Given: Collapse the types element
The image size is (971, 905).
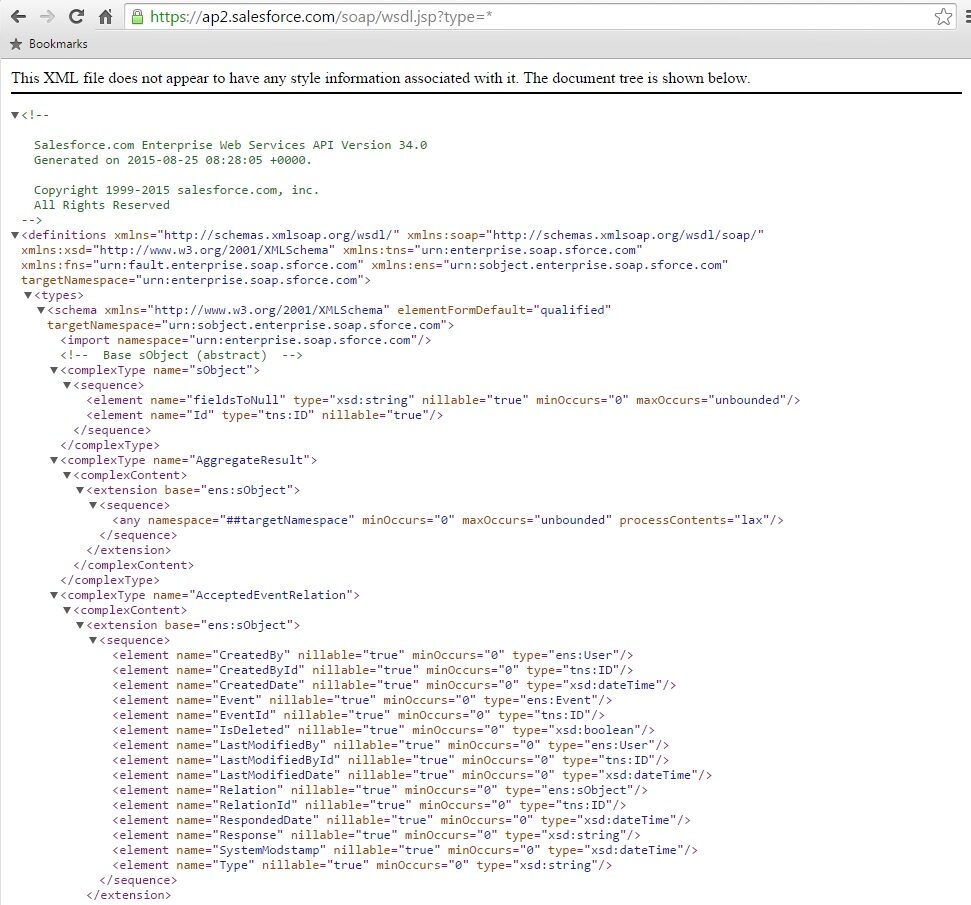Looking at the screenshot, I should click(x=28, y=295).
